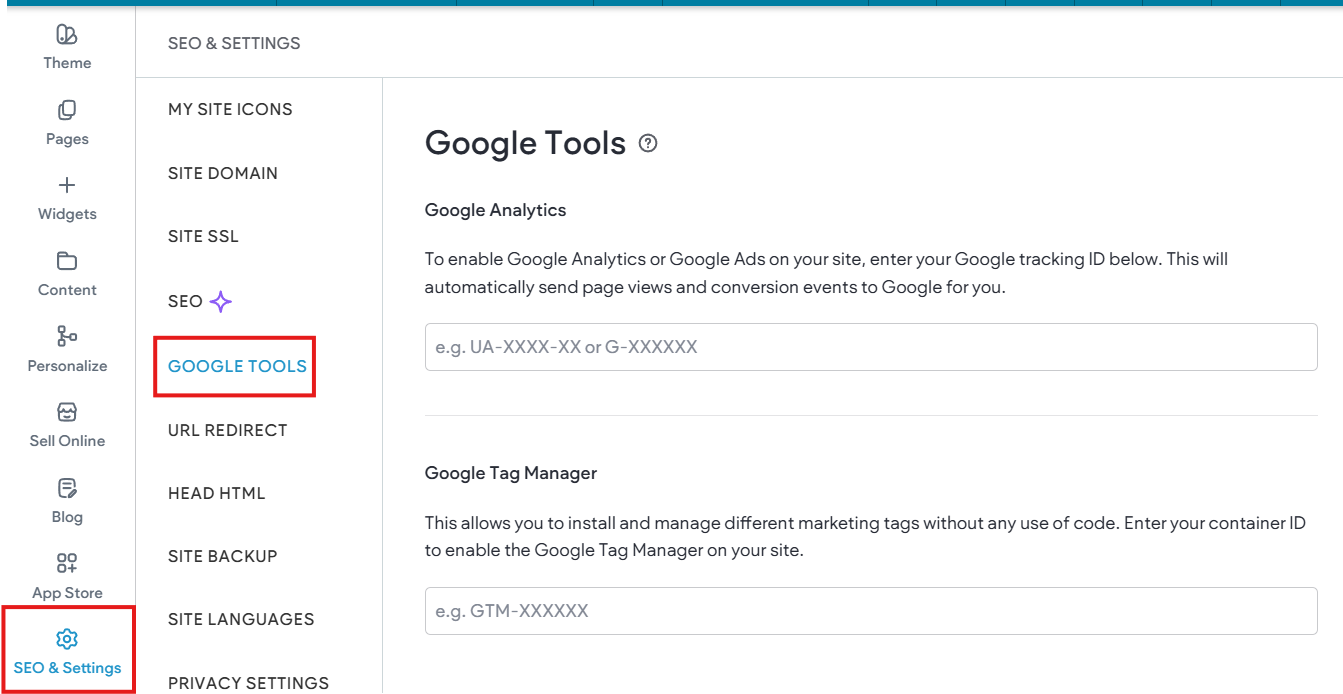The image size is (1343, 694).
Task: Select Google Tools menu item
Action: pyautogui.click(x=237, y=366)
